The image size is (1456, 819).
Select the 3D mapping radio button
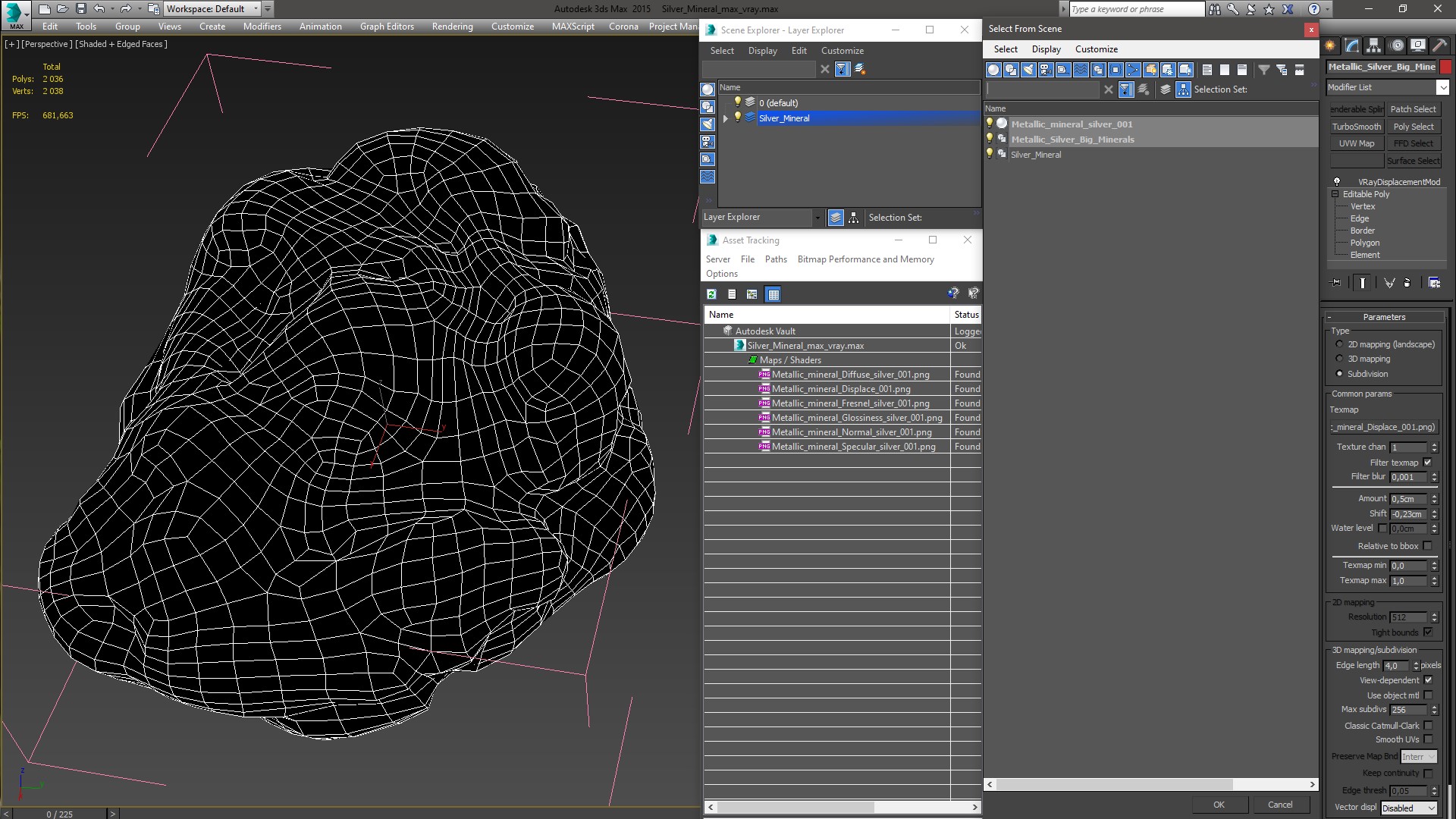point(1339,359)
